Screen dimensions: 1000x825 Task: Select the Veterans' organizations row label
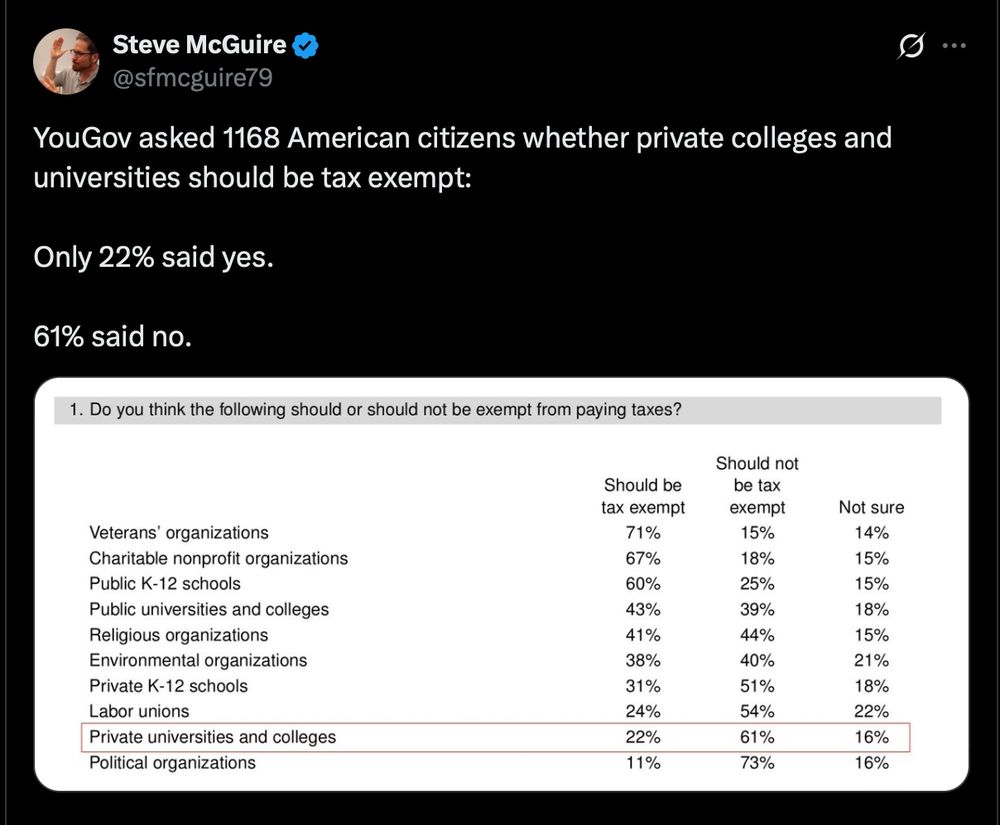tap(179, 533)
